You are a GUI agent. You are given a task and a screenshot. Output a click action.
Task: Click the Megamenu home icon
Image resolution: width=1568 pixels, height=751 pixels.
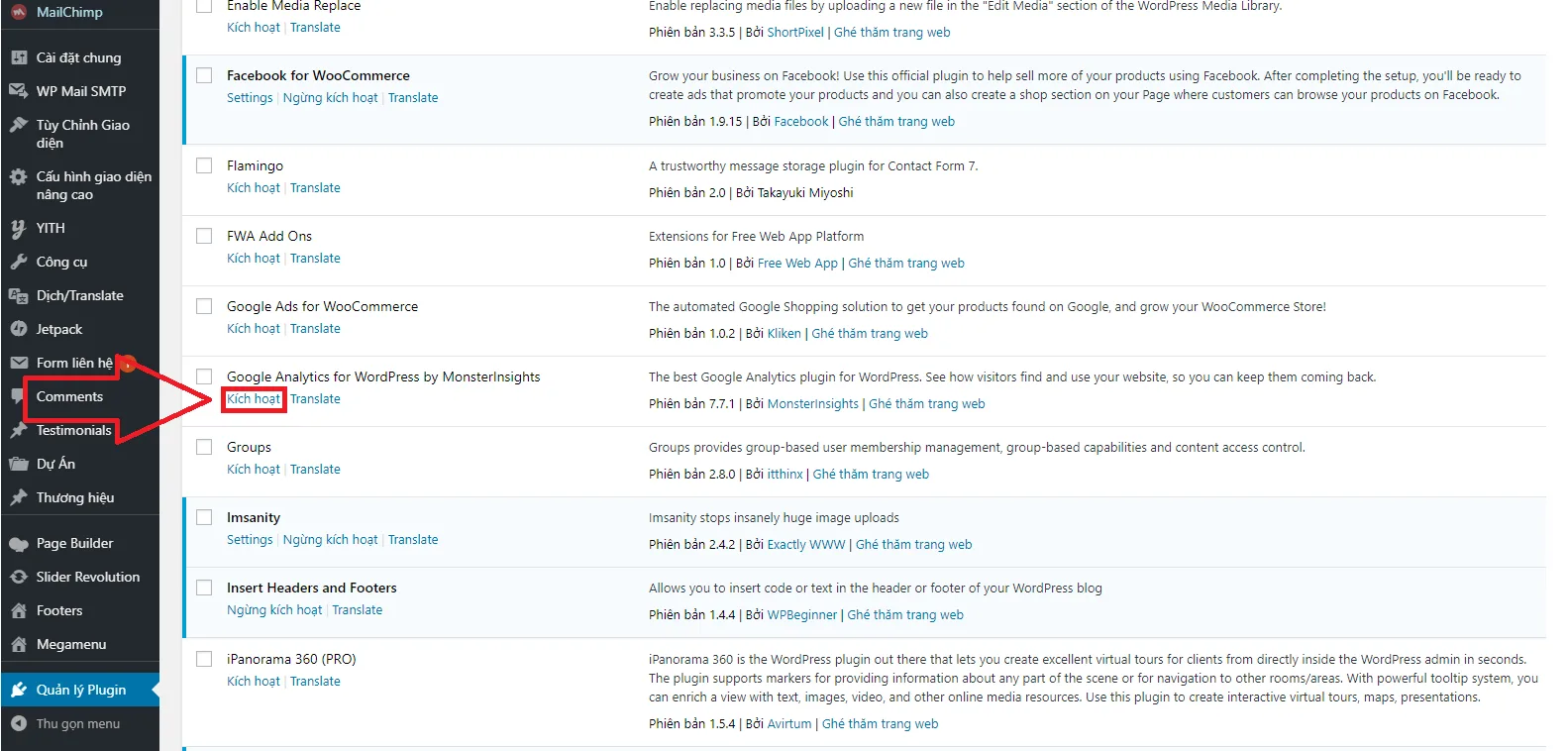tap(19, 644)
